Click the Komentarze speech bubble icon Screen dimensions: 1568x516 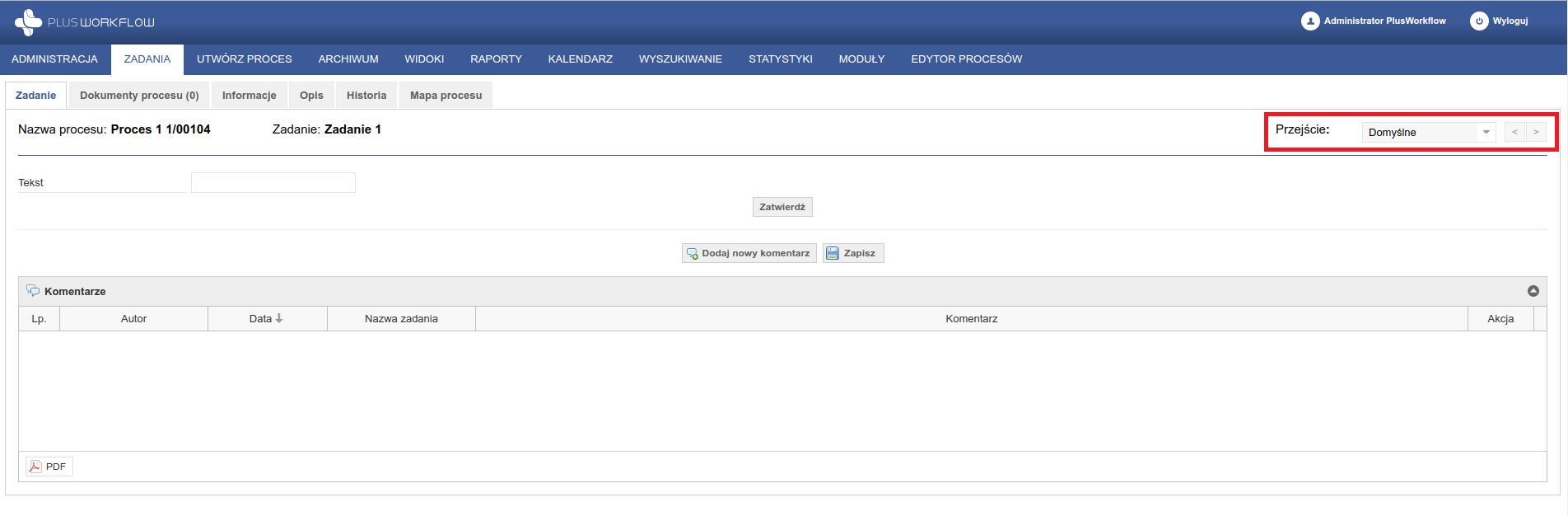coord(33,291)
